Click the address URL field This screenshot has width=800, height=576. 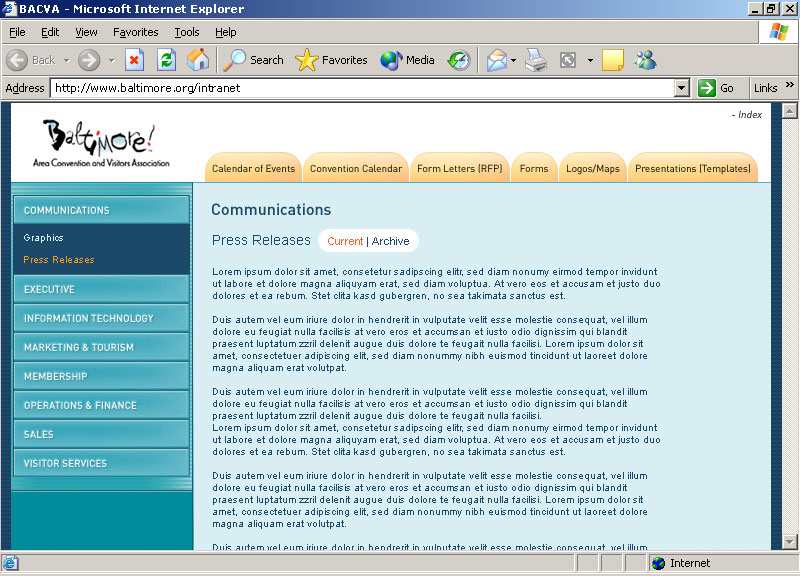coord(360,88)
